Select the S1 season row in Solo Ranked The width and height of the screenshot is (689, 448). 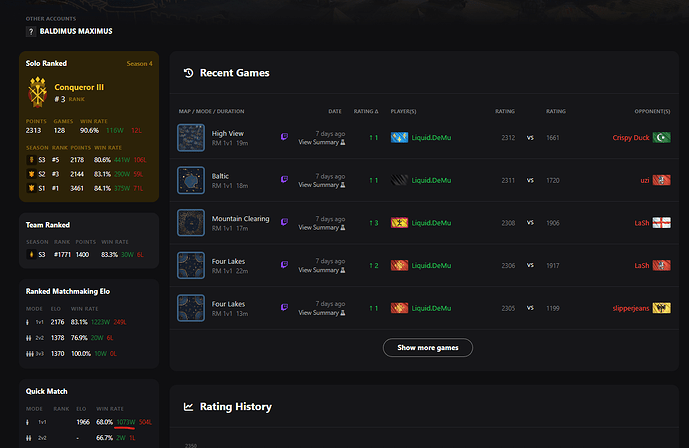86,188
